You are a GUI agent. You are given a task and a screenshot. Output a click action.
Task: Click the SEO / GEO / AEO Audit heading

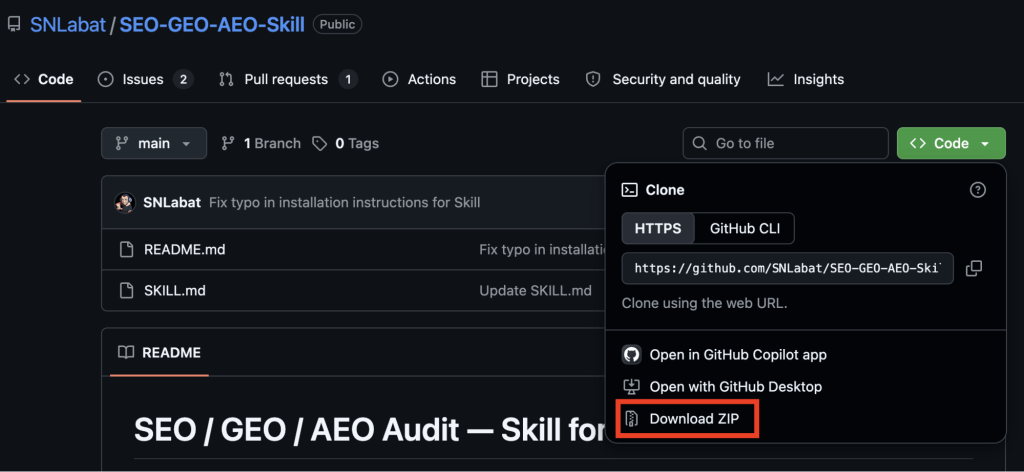pos(369,430)
